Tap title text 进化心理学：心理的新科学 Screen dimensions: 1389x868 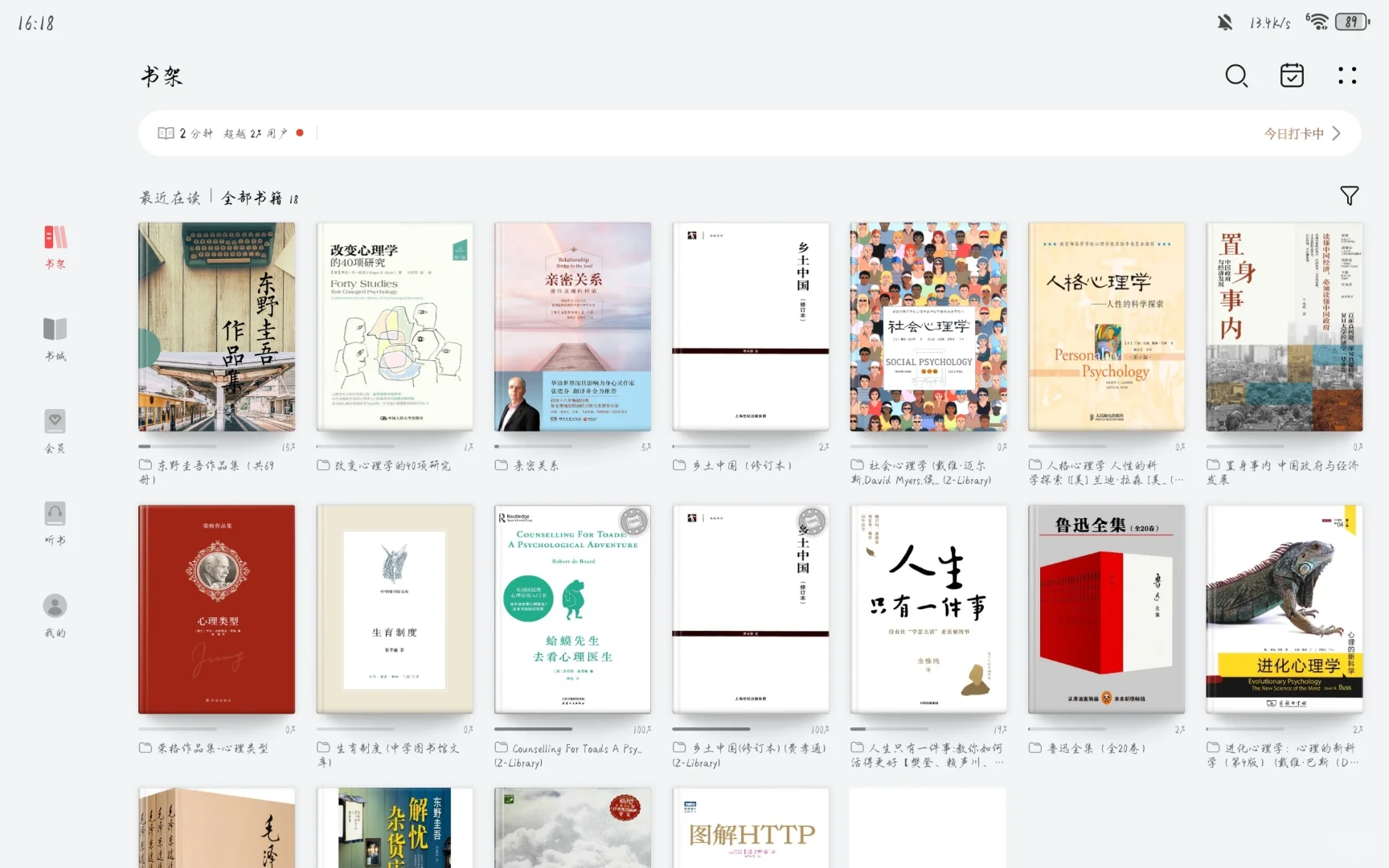[x=1284, y=755]
